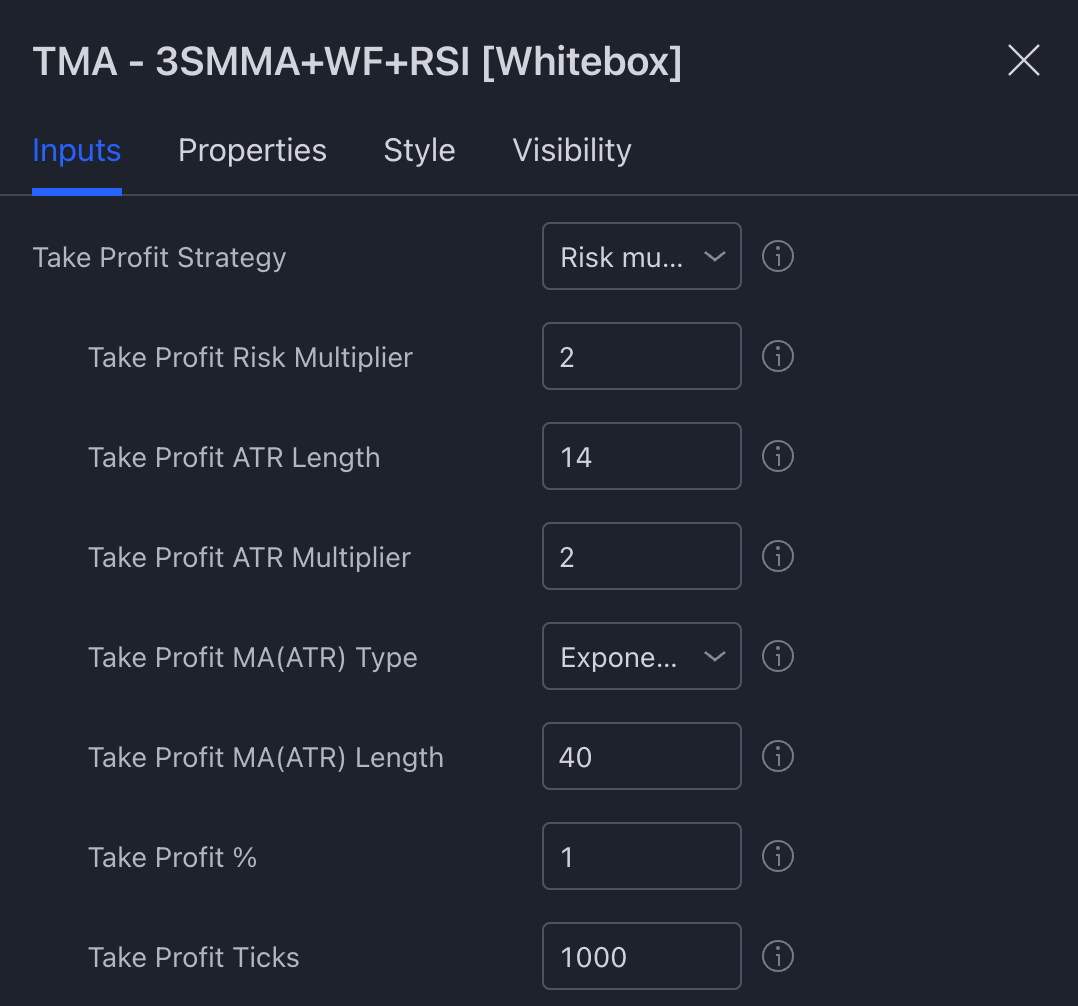This screenshot has width=1078, height=1006.
Task: Open the Style tab
Action: click(x=419, y=150)
